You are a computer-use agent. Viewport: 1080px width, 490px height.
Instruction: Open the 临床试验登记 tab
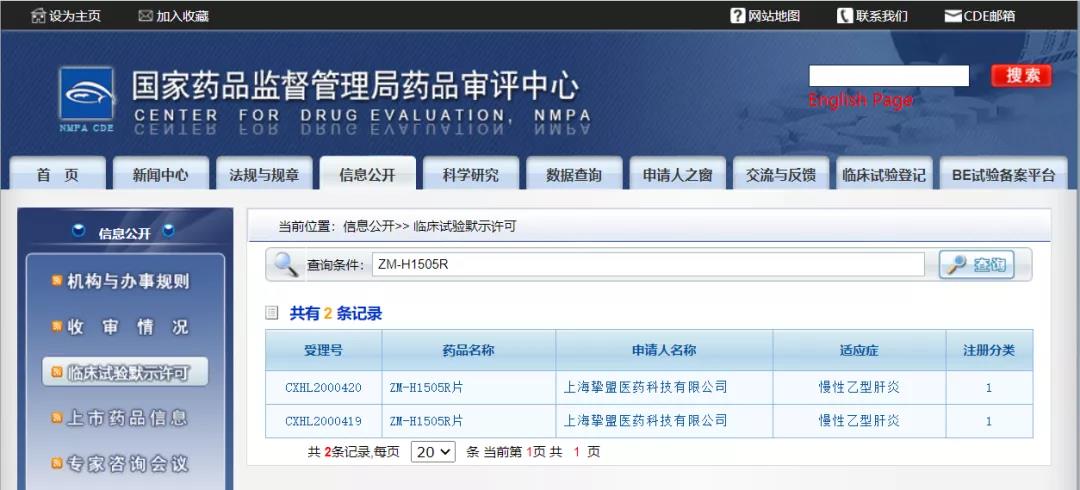pos(884,175)
